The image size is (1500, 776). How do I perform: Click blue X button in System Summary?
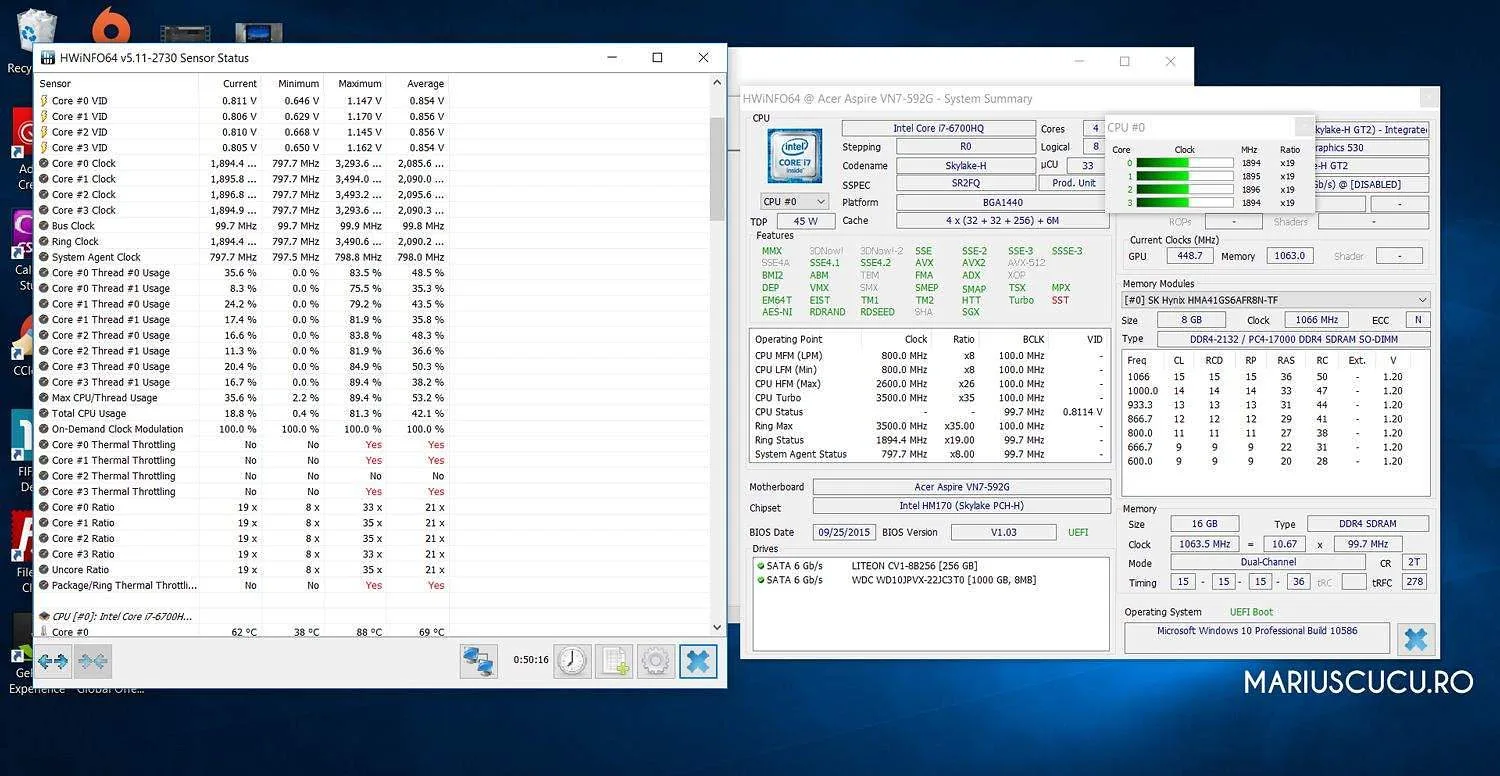tap(1416, 638)
